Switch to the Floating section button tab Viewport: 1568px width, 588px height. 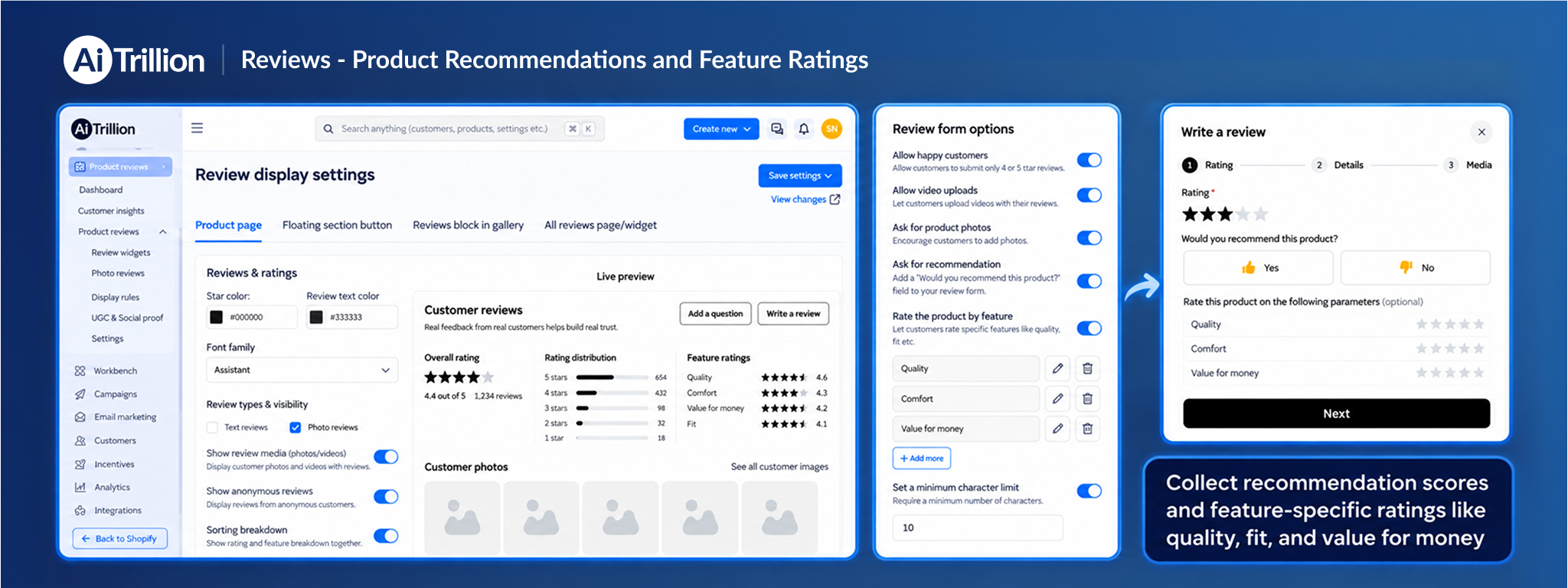pos(337,225)
